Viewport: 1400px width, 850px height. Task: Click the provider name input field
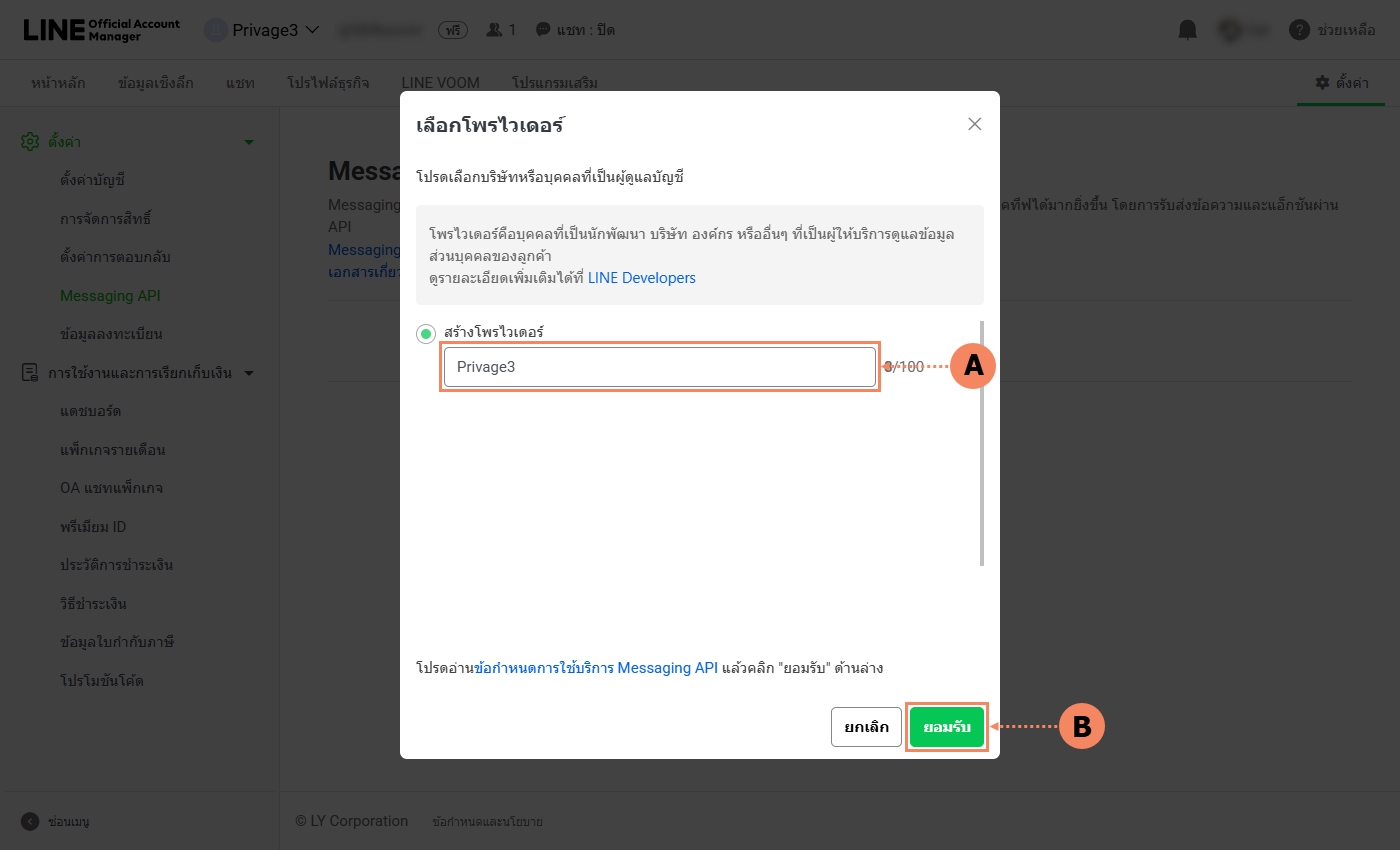tap(660, 367)
